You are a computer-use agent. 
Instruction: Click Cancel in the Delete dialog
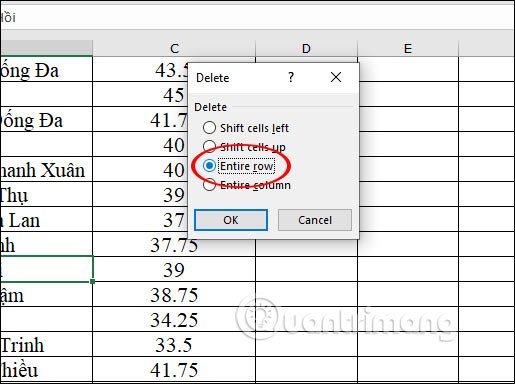[x=315, y=220]
